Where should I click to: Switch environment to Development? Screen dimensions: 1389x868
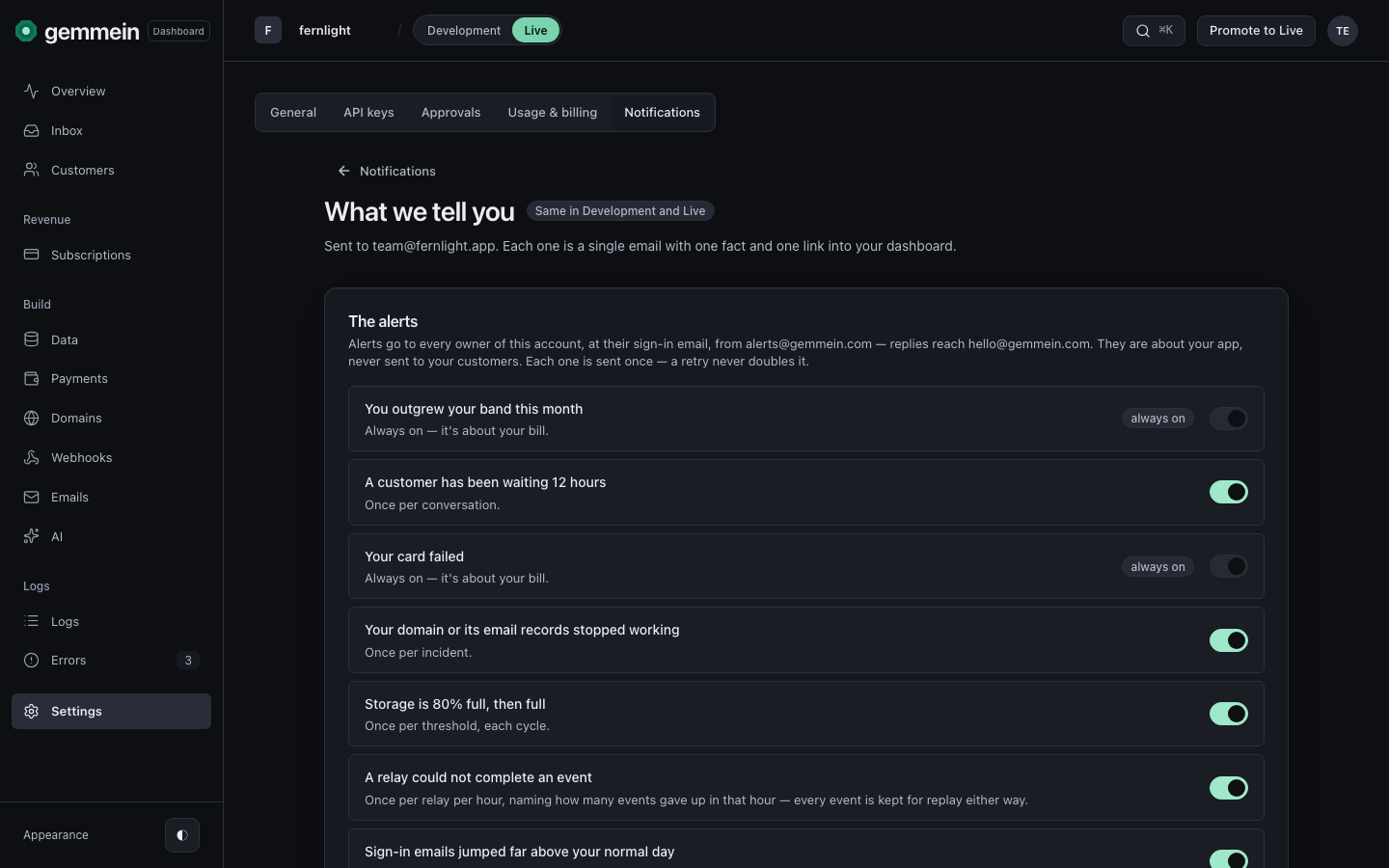464,31
